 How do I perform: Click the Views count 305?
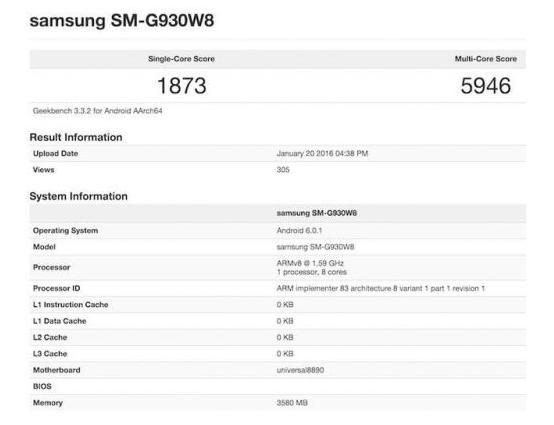click(x=283, y=170)
